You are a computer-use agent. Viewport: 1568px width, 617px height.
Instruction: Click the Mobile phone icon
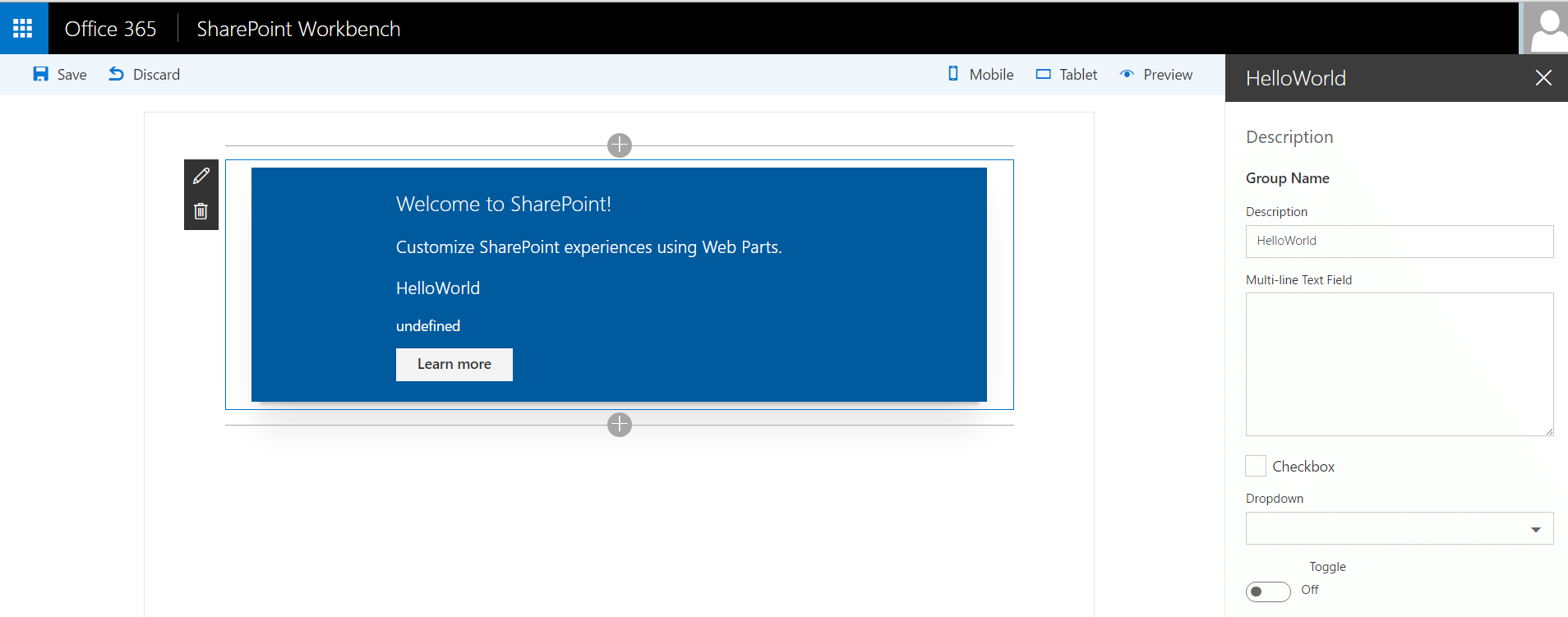pos(953,74)
